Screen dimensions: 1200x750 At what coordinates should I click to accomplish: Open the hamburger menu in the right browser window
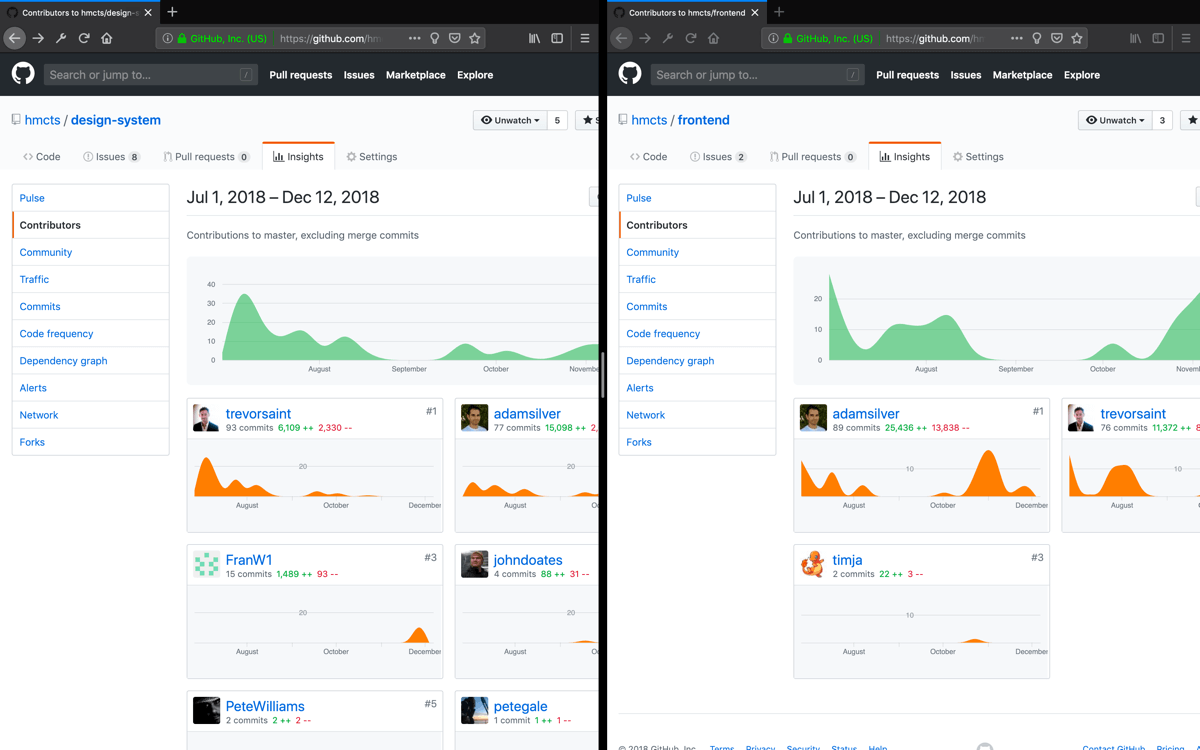pos(1187,38)
